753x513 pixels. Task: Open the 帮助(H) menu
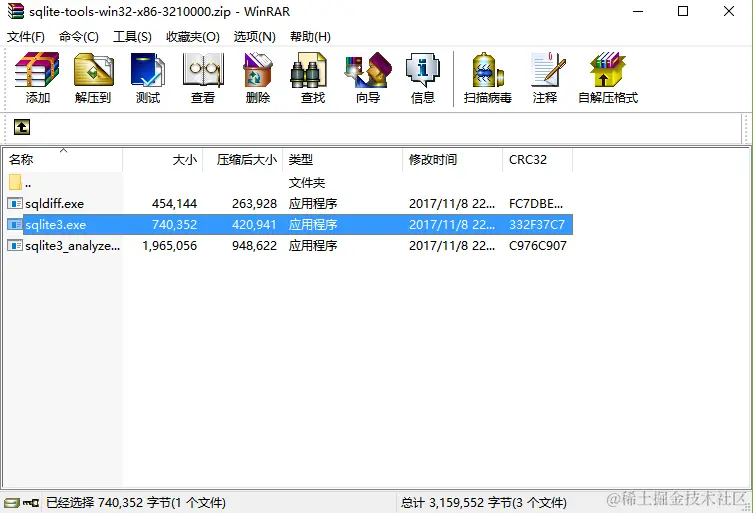(310, 37)
